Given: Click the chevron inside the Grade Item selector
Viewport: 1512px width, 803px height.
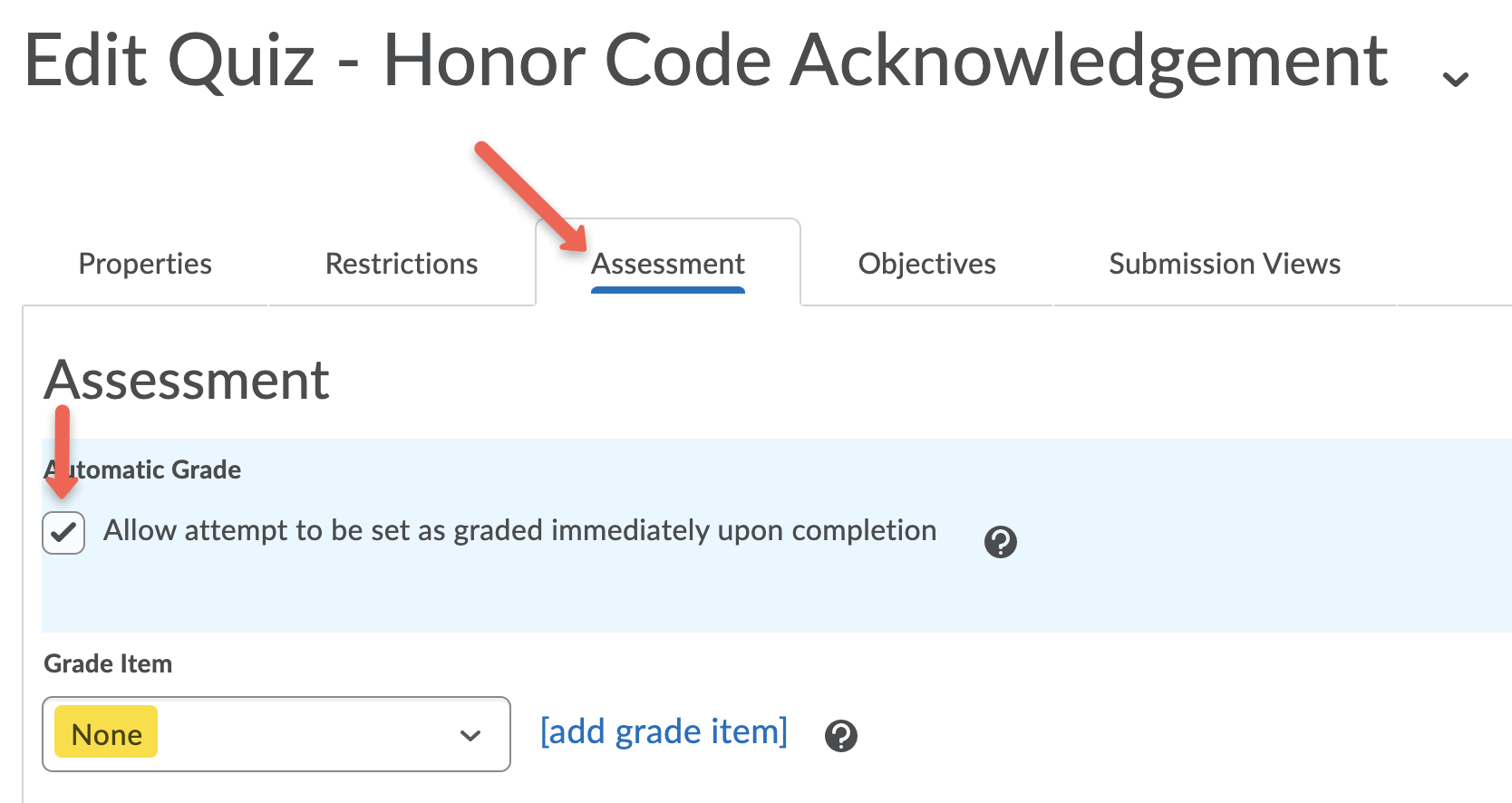Looking at the screenshot, I should [x=470, y=734].
